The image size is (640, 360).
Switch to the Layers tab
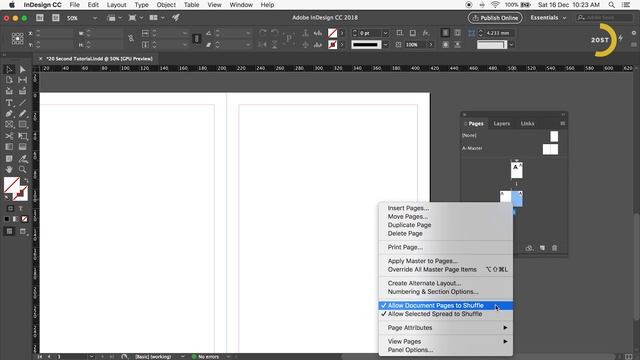coord(502,123)
